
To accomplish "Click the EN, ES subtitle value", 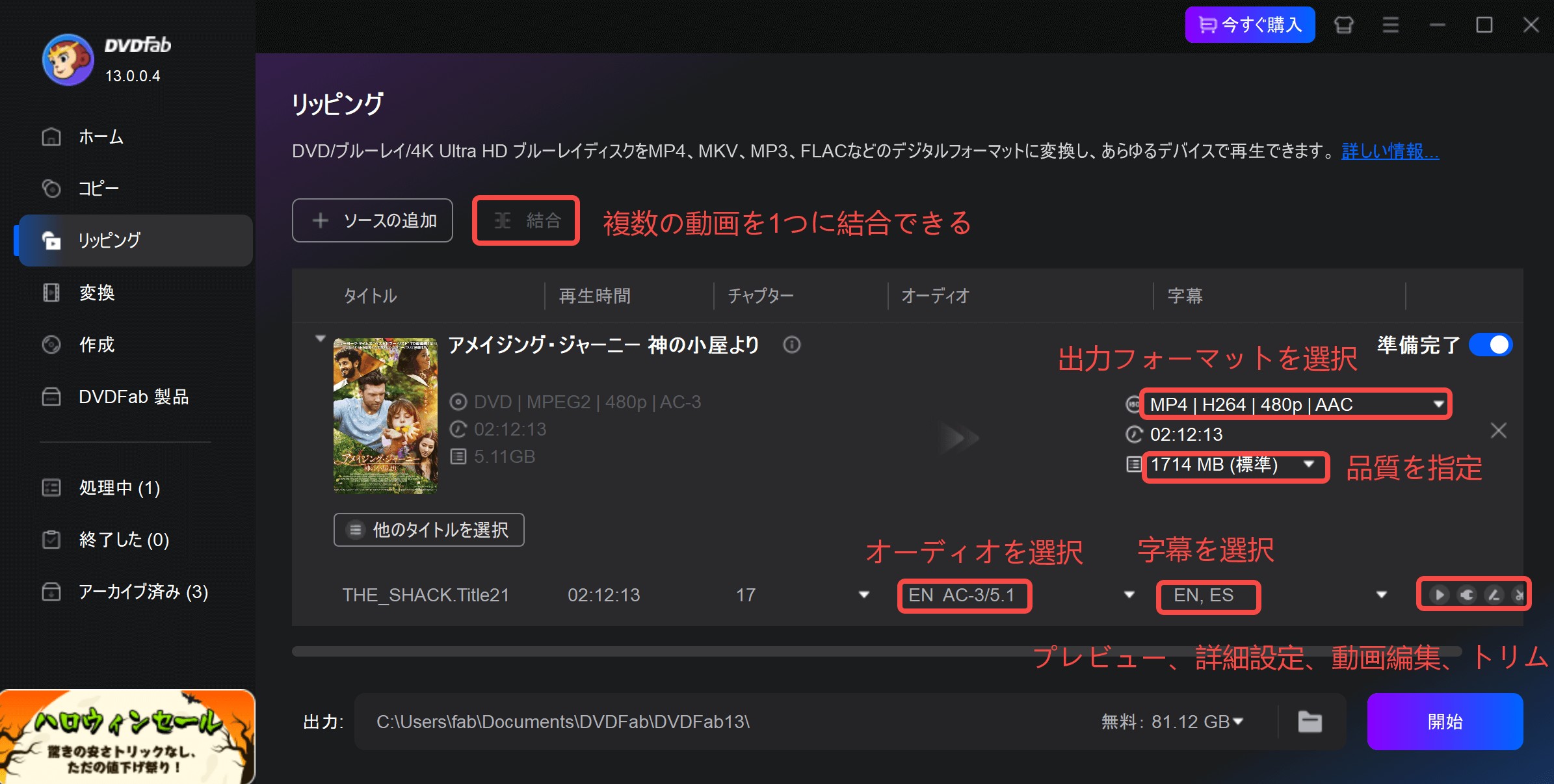I will click(1204, 595).
